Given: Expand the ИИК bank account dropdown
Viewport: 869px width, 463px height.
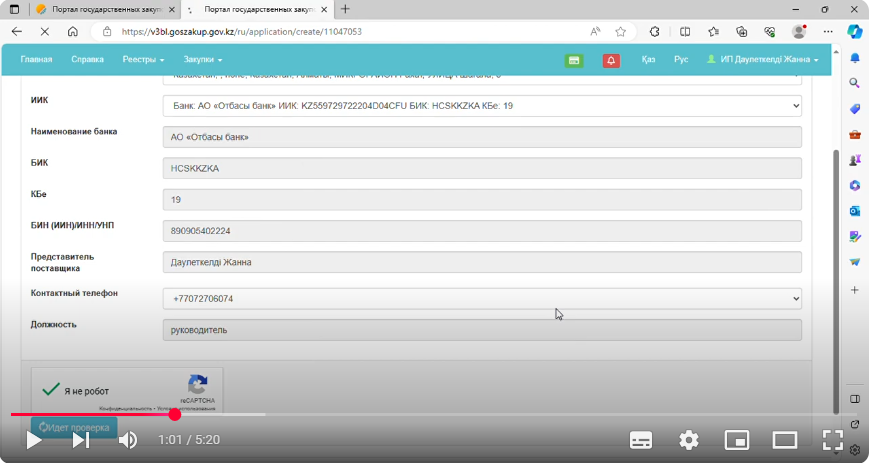Looking at the screenshot, I should 482,105.
